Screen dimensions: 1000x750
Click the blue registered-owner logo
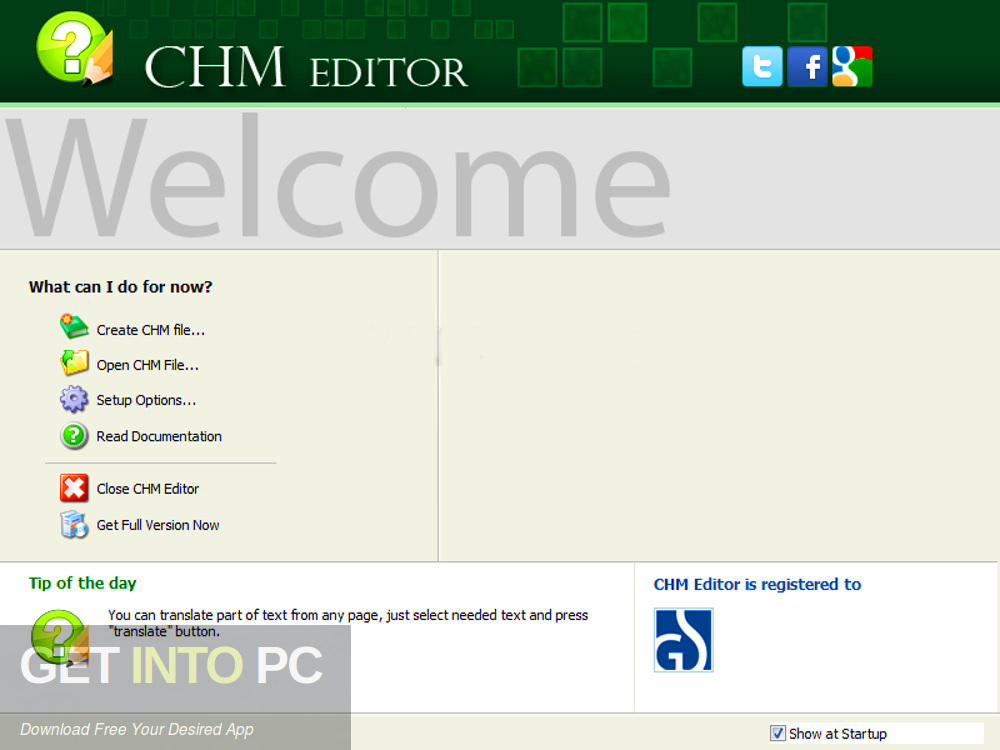pyautogui.click(x=683, y=640)
